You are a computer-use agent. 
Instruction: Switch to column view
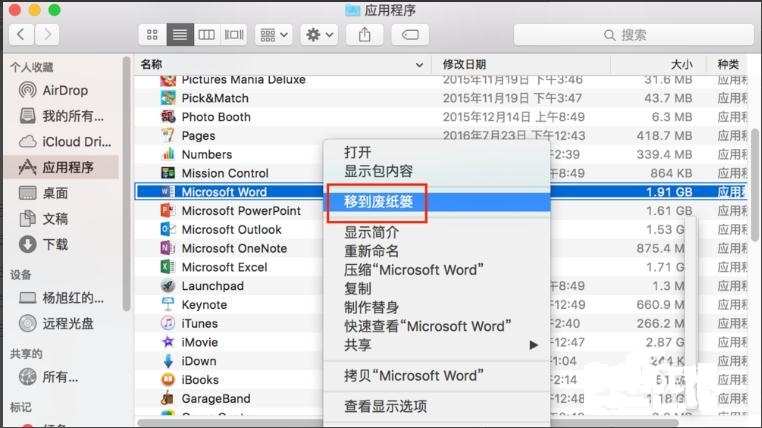tap(207, 34)
